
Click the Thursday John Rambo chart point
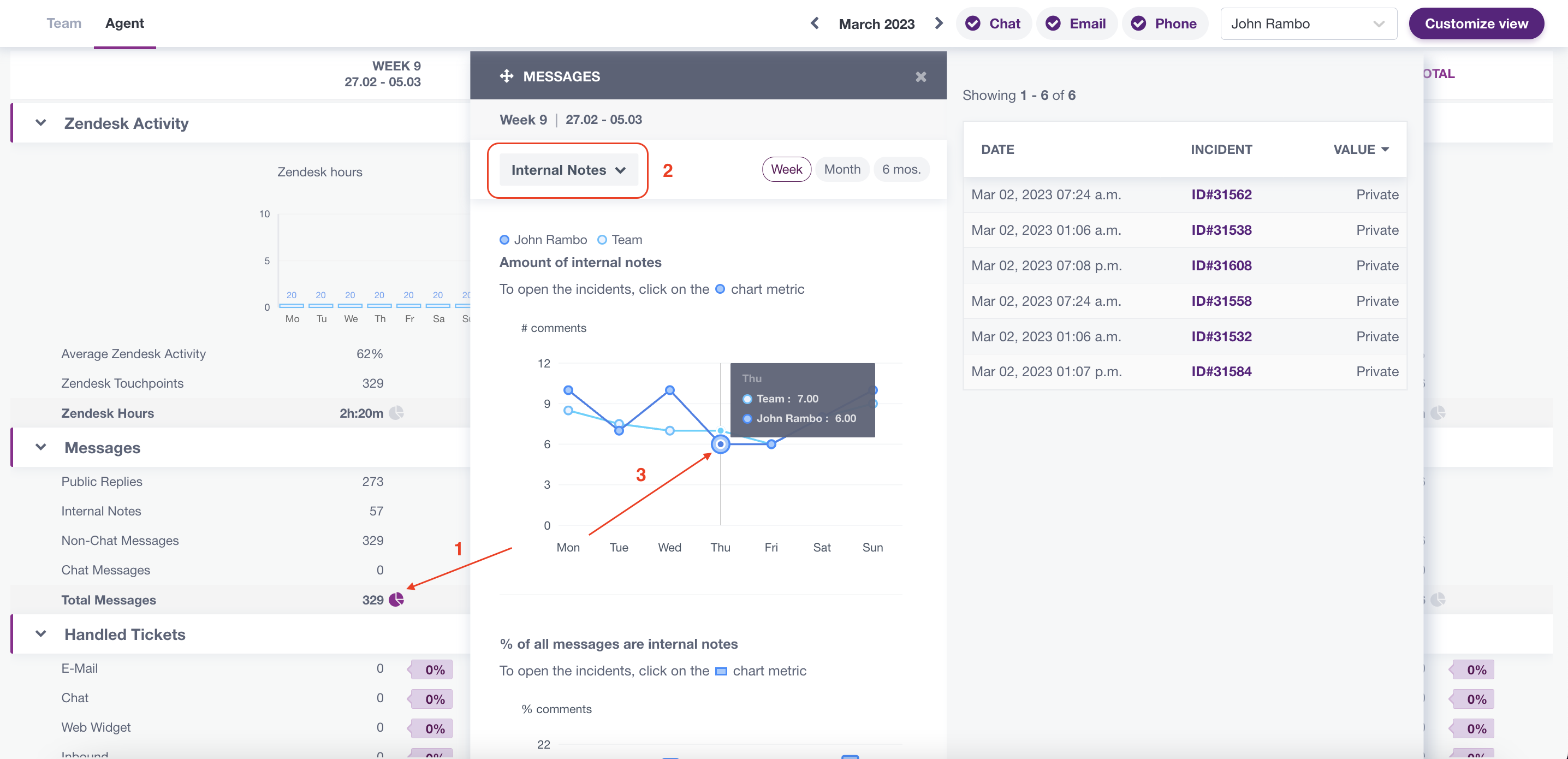click(x=720, y=444)
